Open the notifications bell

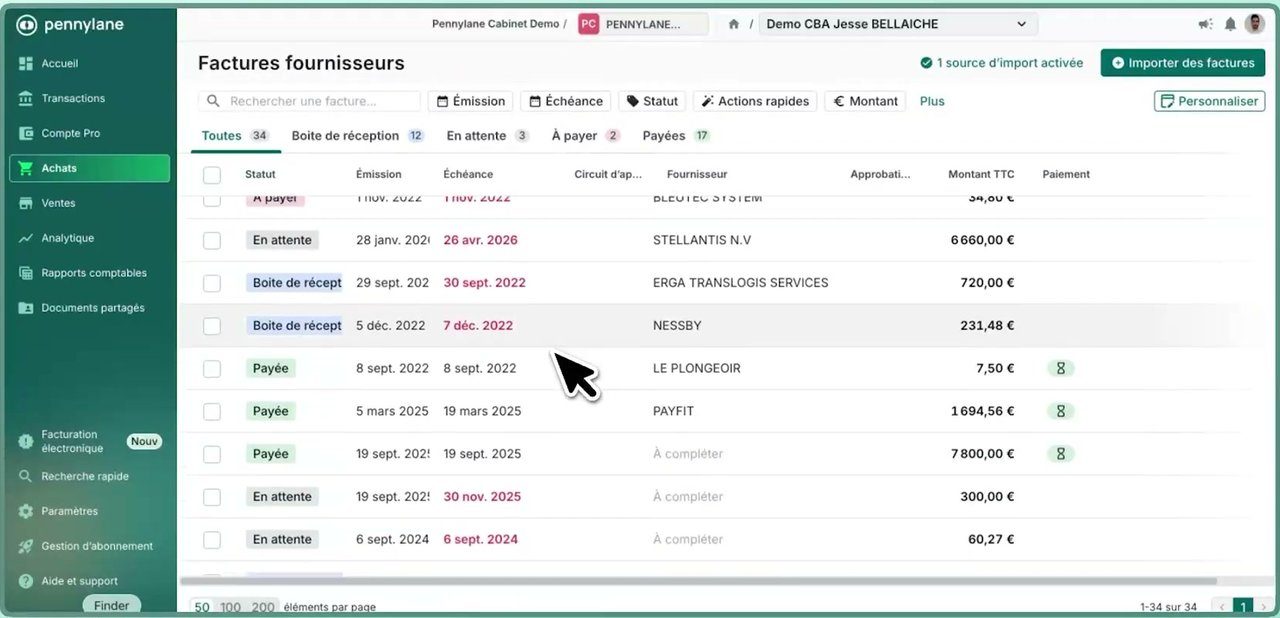click(x=1230, y=24)
